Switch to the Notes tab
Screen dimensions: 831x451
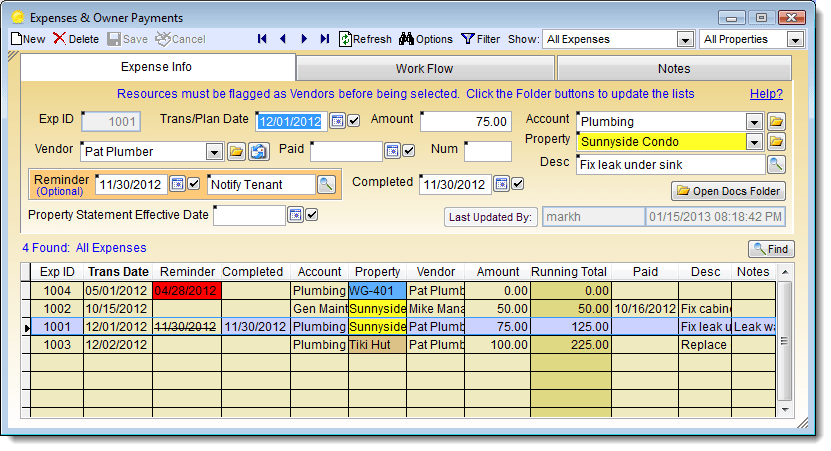tap(674, 69)
